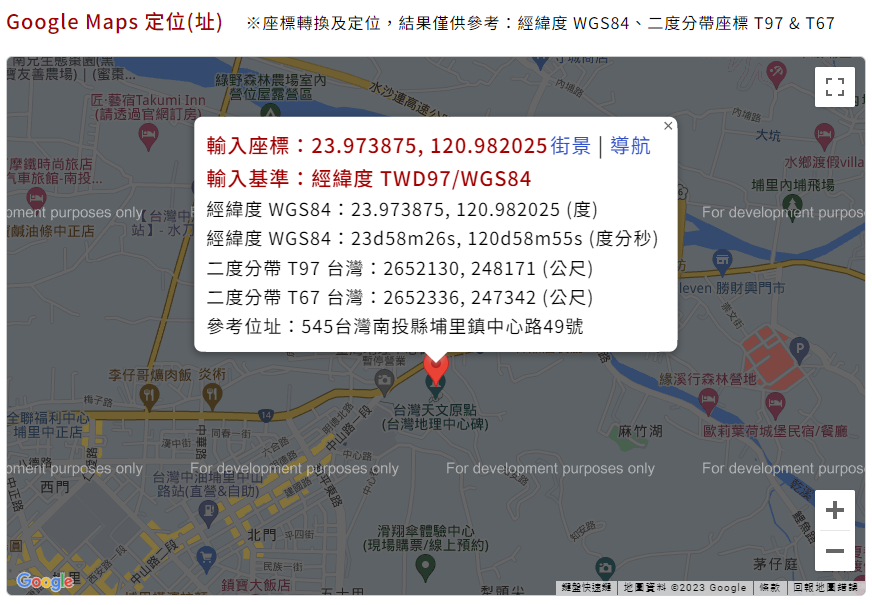Screen dimensions: 872x605
Task: Click 茅仔庭 place label
Action: 775,564
